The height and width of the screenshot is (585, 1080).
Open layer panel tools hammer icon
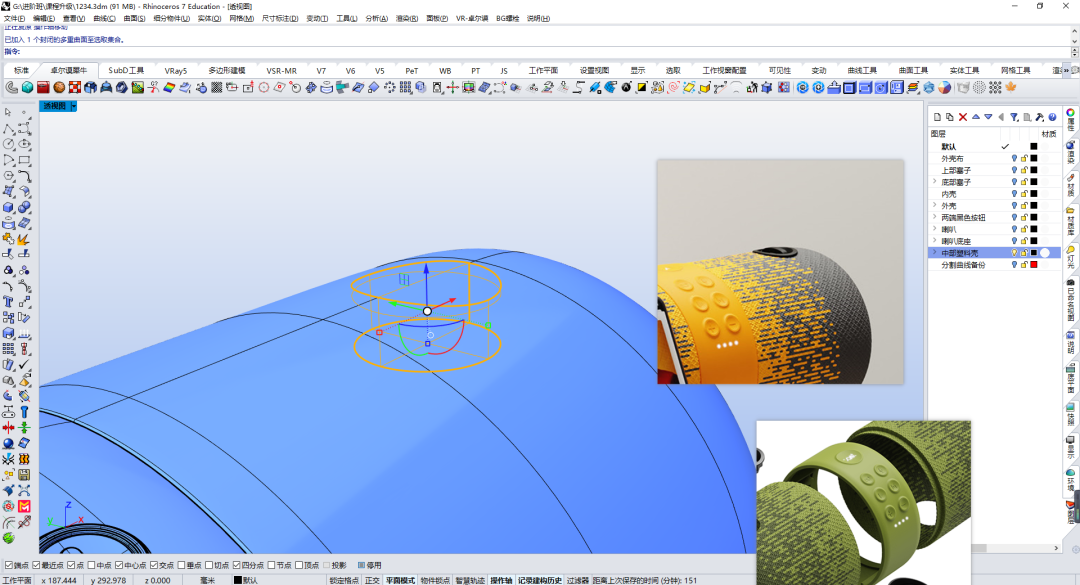coord(1039,117)
